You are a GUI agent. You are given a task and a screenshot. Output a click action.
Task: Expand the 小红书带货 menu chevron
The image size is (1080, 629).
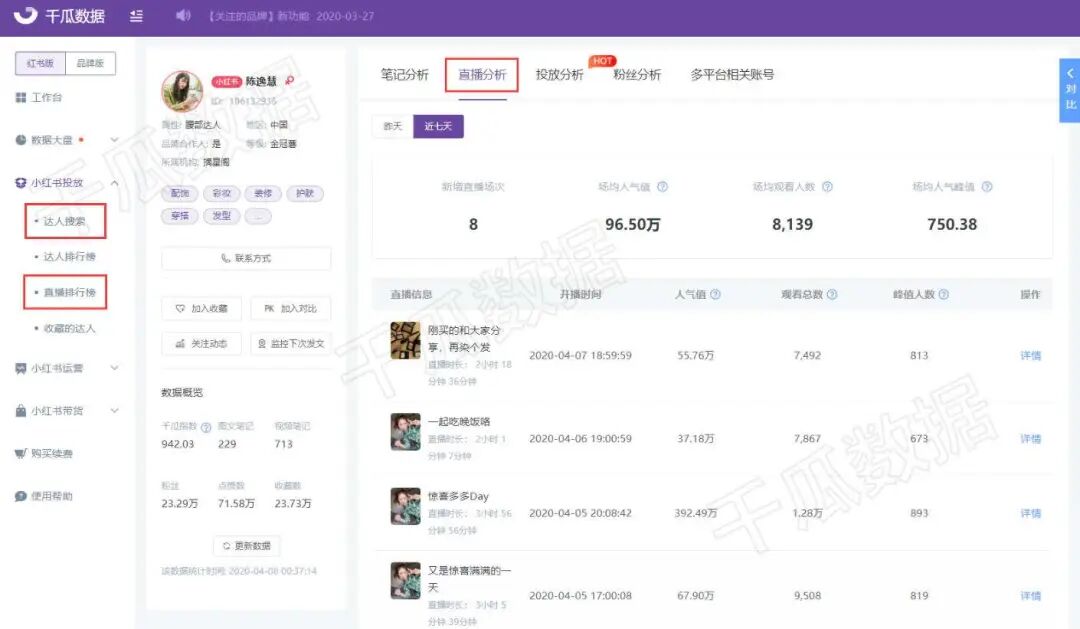[x=114, y=411]
